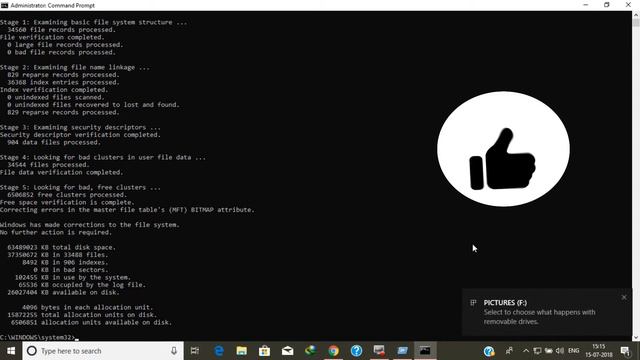Activate the Cortana microphone icon

(x=174, y=351)
